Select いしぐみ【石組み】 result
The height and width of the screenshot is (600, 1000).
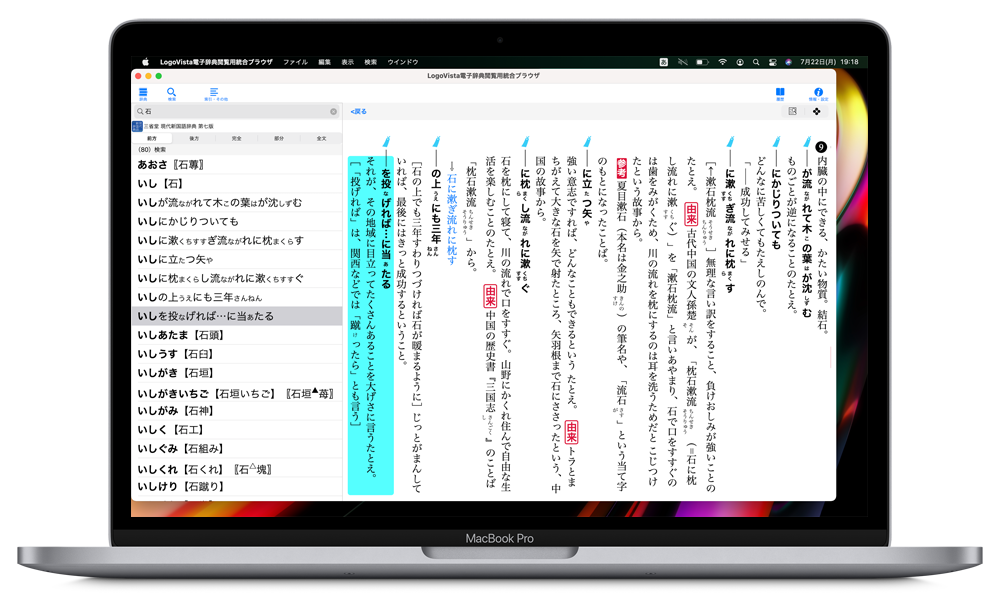(x=237, y=449)
